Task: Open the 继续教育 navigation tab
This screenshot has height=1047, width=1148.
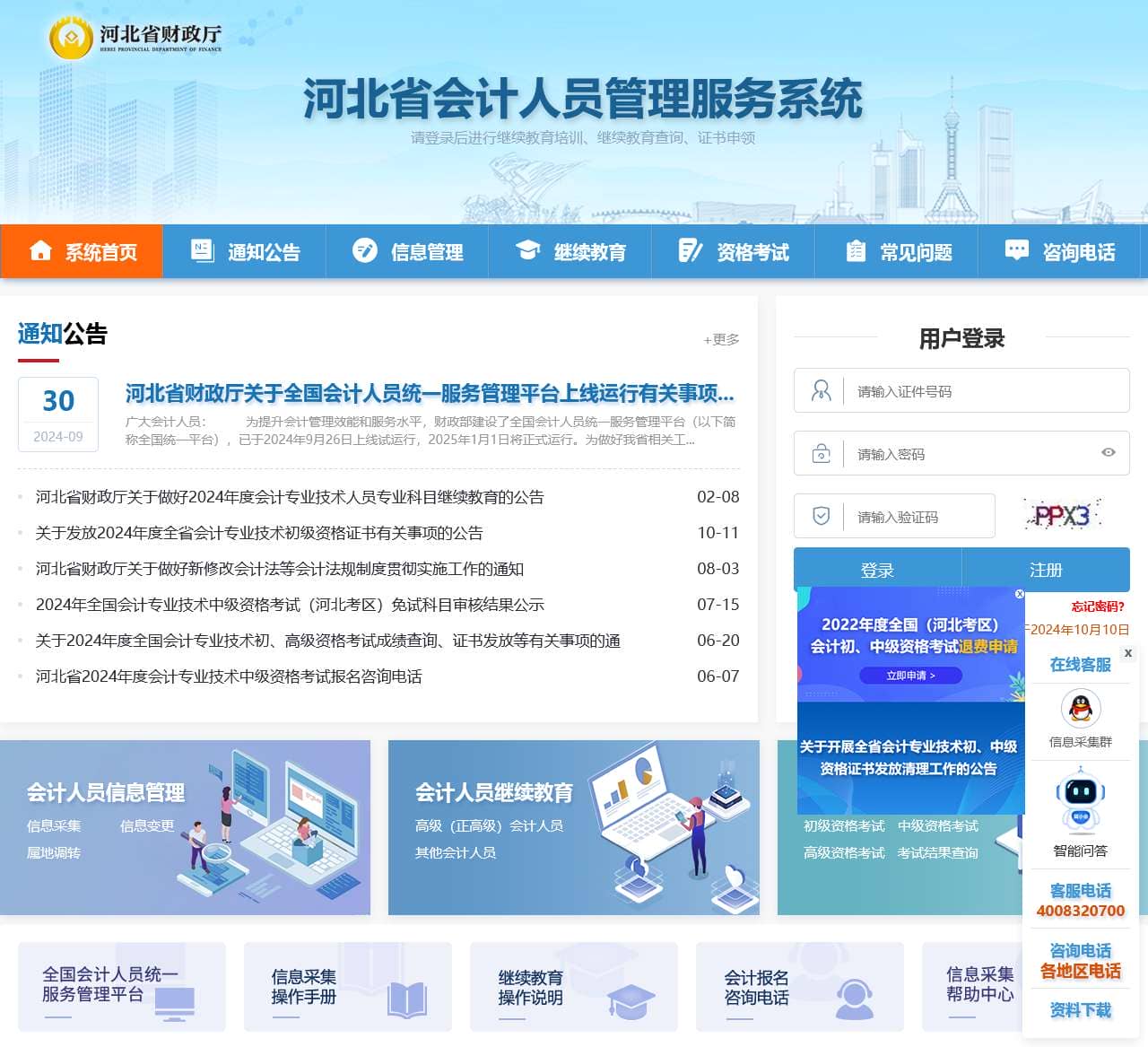Action: (x=570, y=252)
